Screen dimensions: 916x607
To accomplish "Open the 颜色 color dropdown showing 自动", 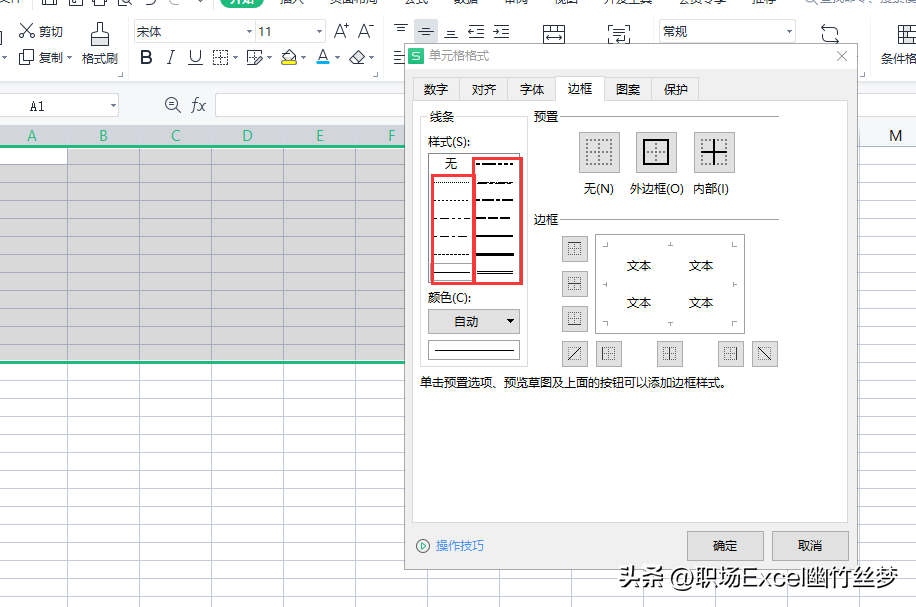I will (473, 321).
